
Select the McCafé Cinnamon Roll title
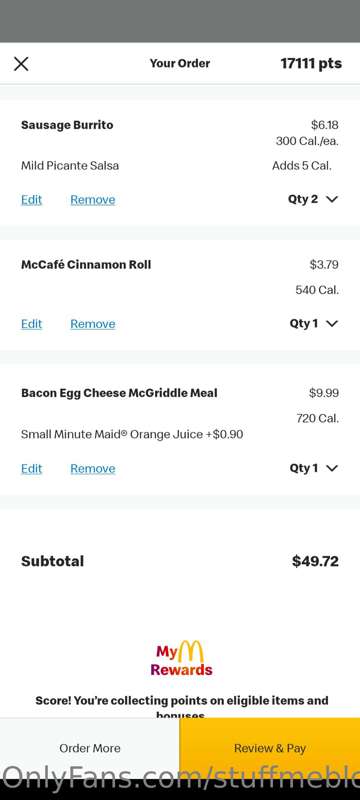[x=86, y=264]
